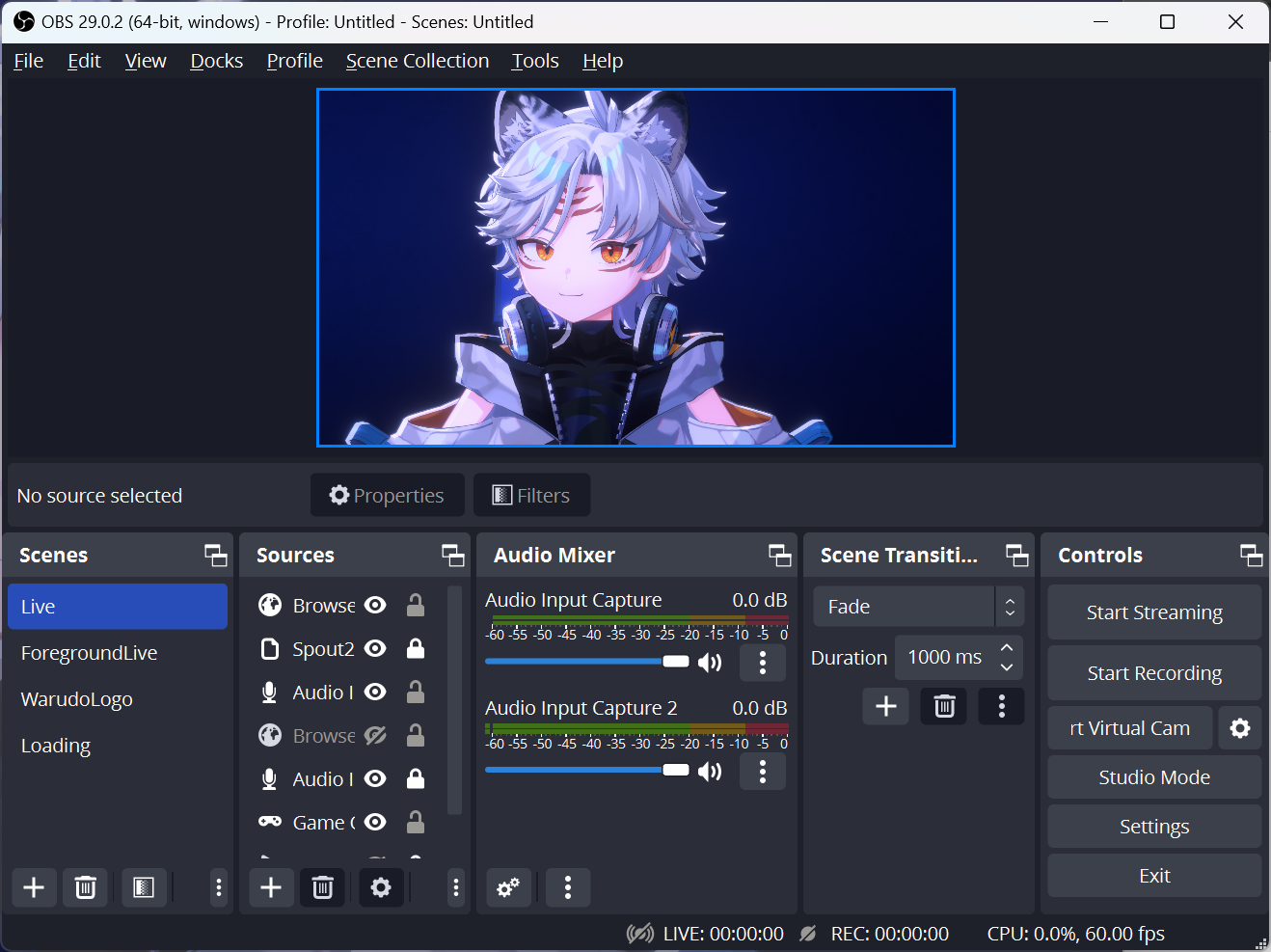The width and height of the screenshot is (1271, 952).
Task: Open the Docks menu
Action: point(217,61)
